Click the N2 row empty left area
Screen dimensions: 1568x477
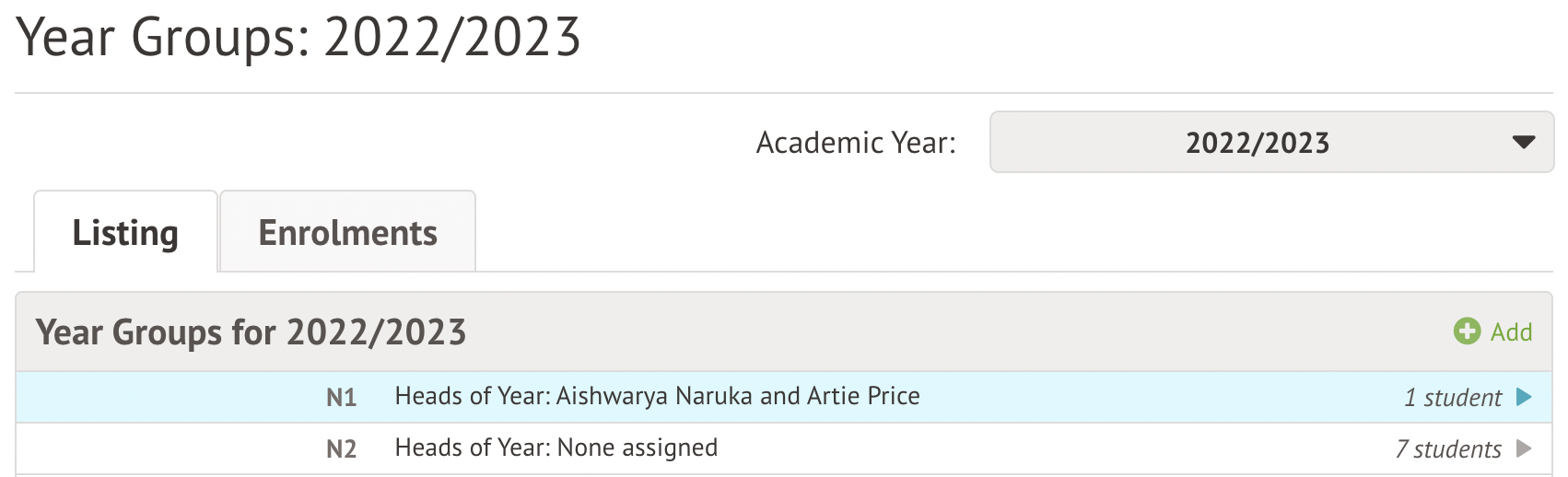(166, 448)
